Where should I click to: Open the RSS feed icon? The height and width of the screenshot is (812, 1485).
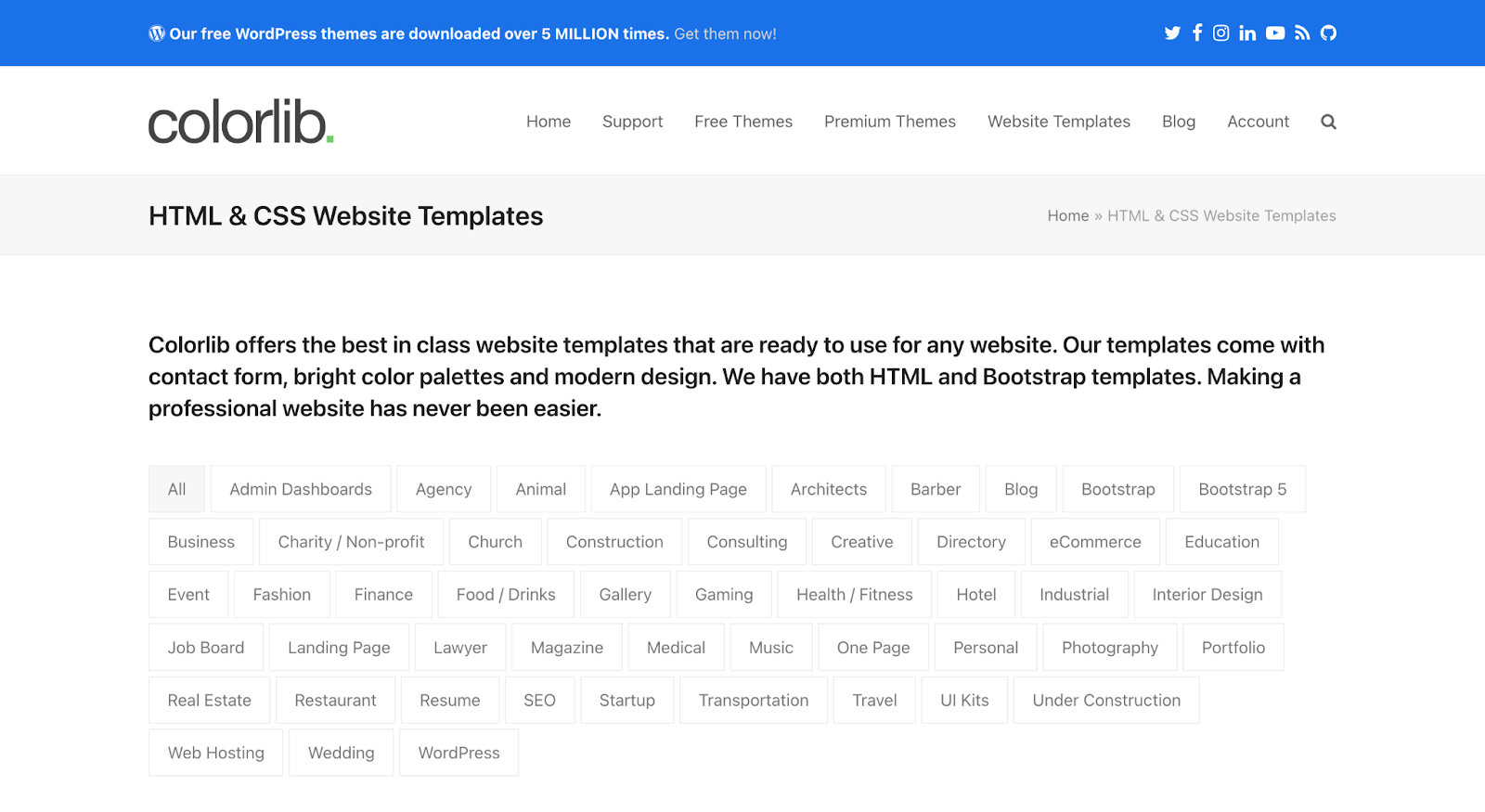(x=1302, y=33)
